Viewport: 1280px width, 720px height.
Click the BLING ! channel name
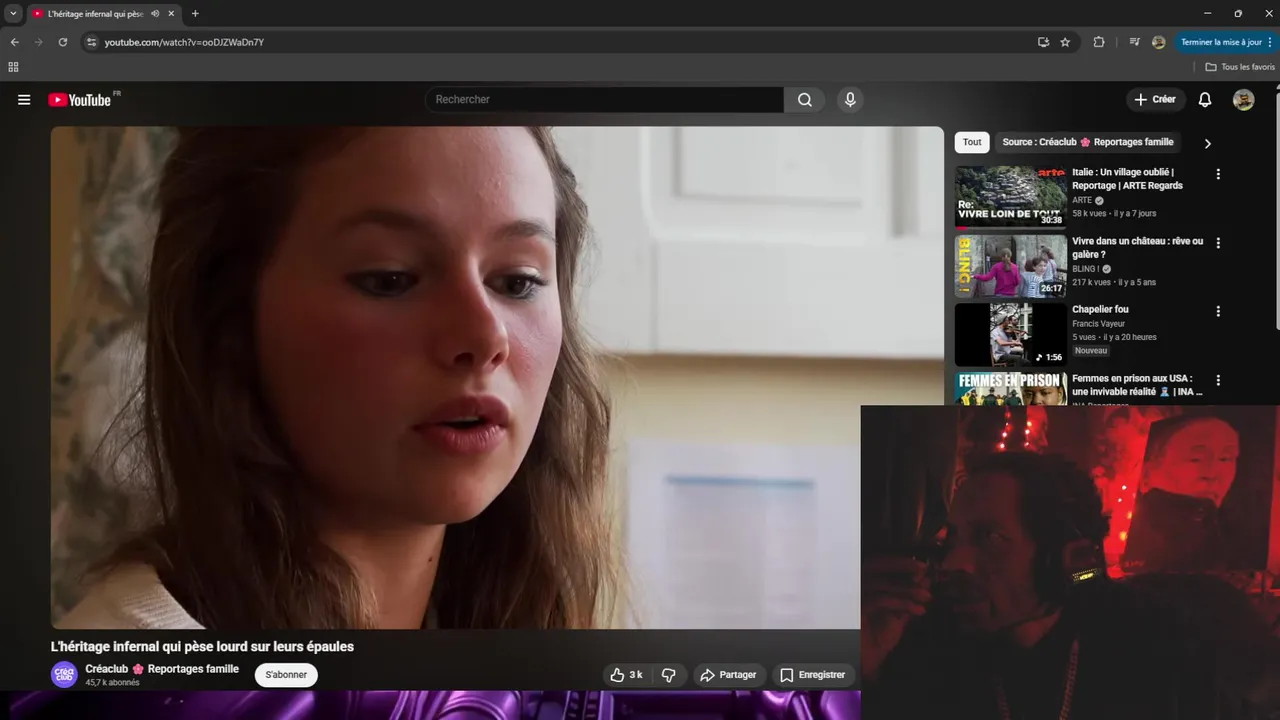(x=1085, y=269)
